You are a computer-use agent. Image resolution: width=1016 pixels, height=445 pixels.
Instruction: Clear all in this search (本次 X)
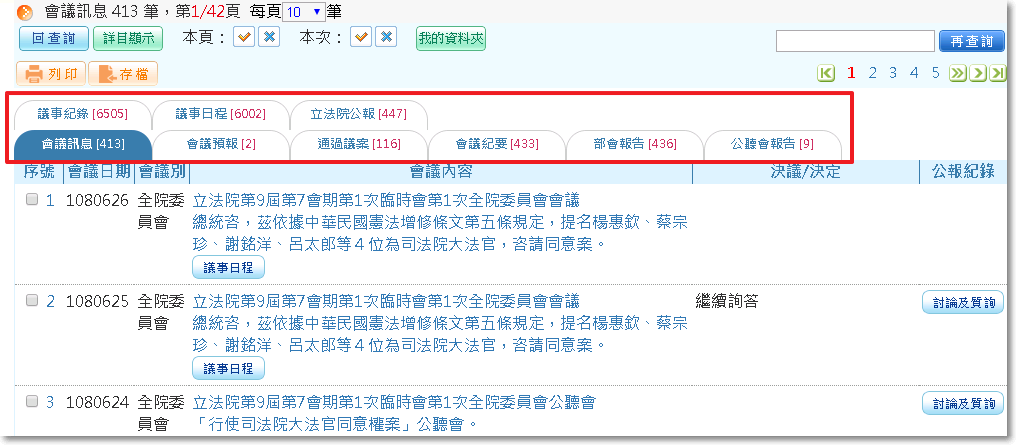point(386,37)
